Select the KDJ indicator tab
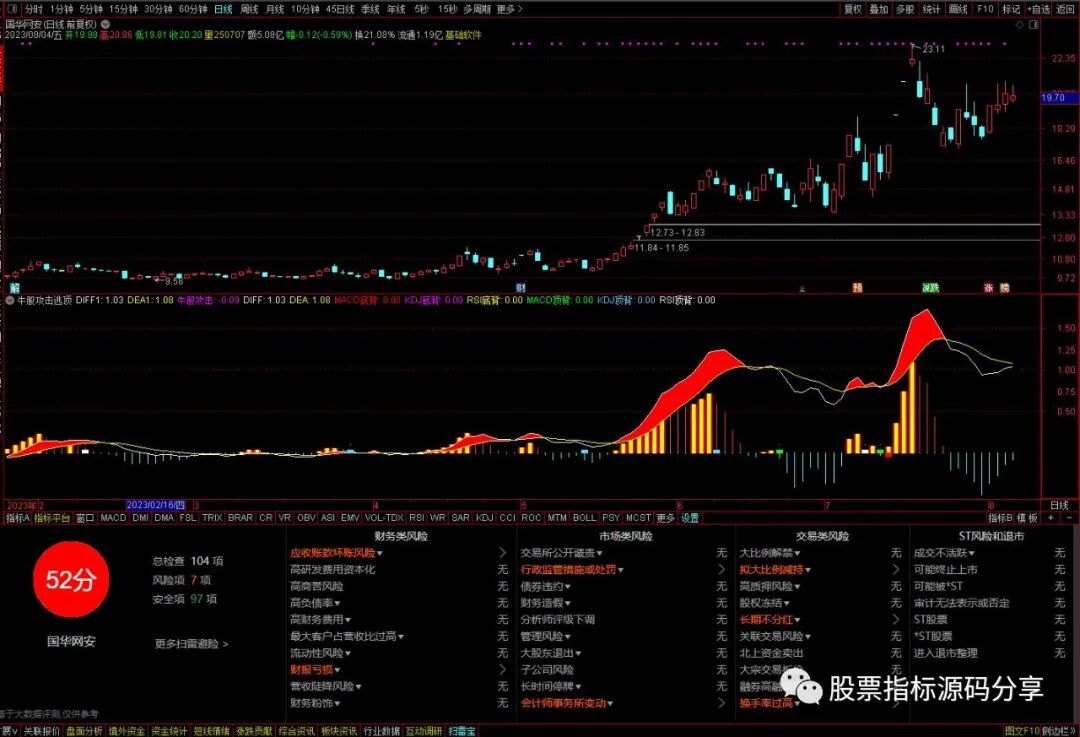The width and height of the screenshot is (1080, 737). click(x=484, y=518)
